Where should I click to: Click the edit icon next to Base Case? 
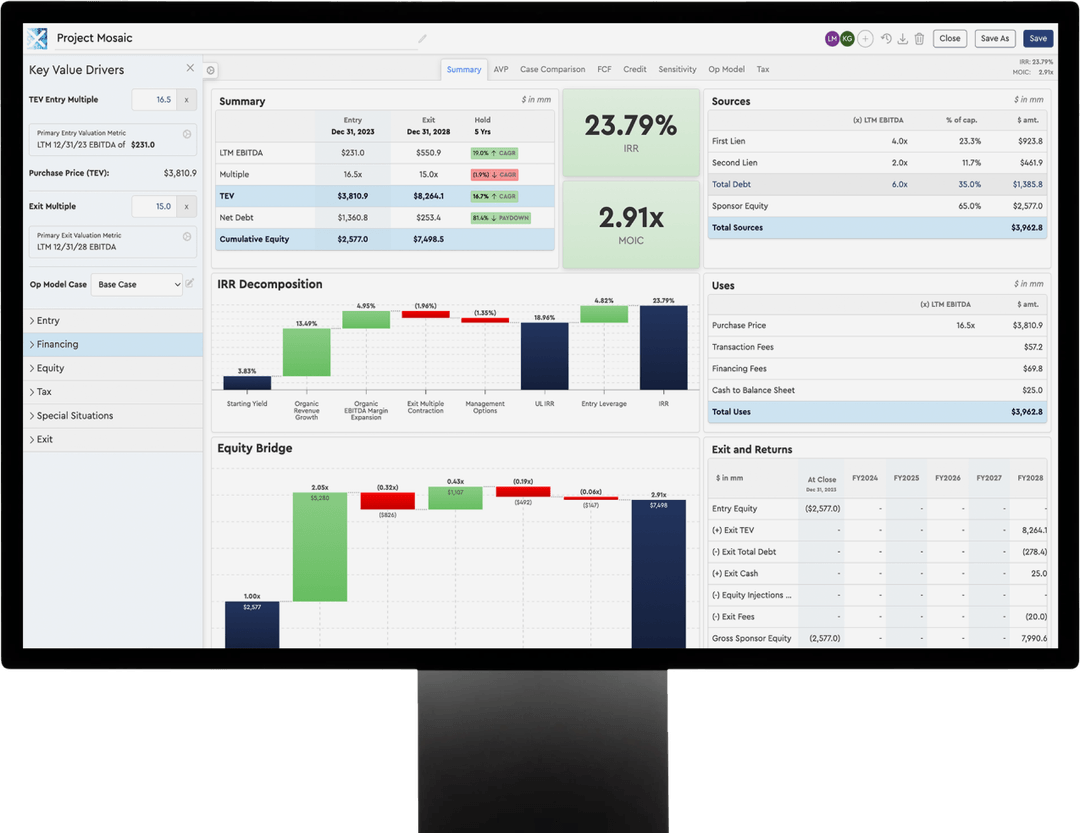click(x=190, y=284)
